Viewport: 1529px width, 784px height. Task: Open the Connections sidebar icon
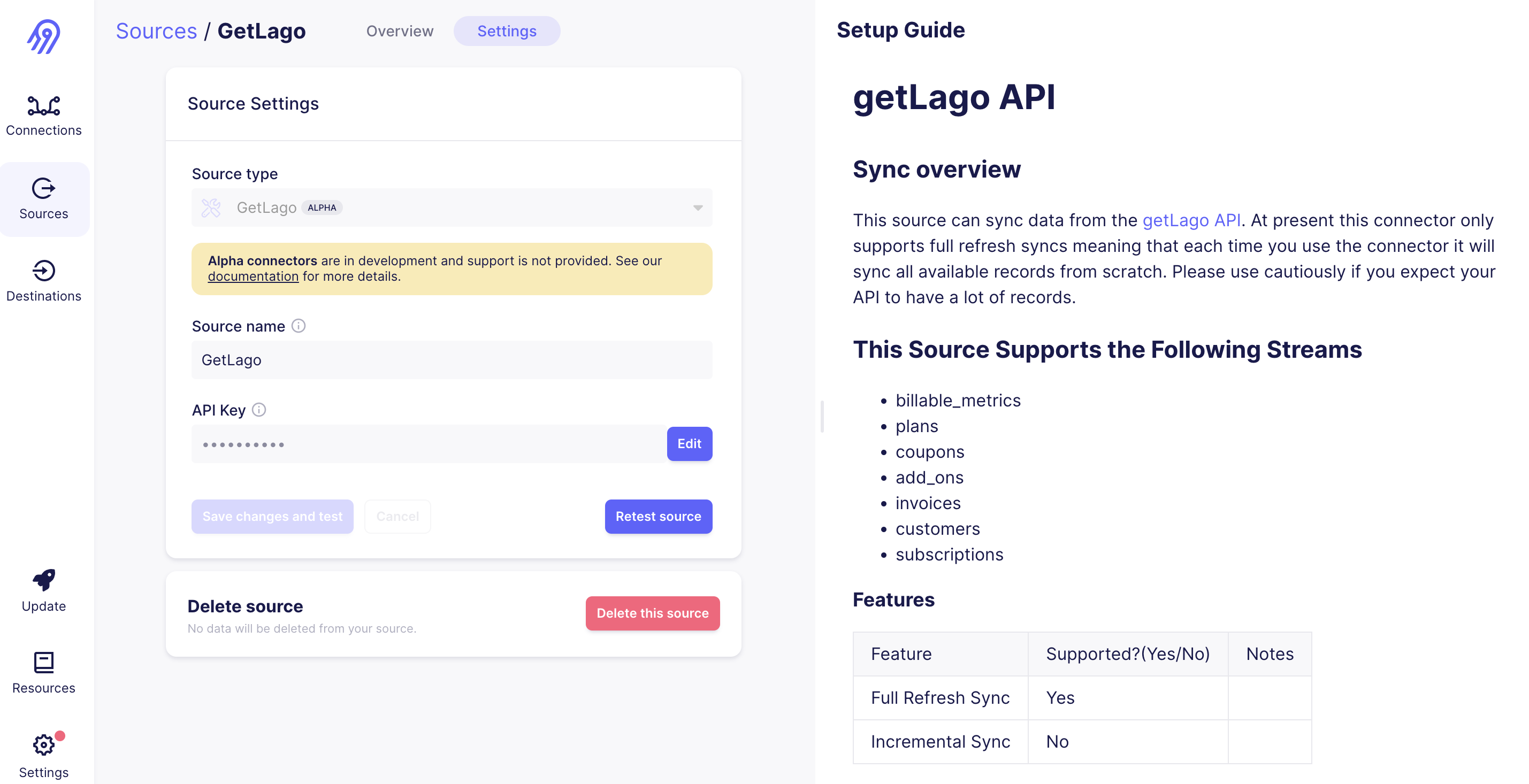[44, 106]
